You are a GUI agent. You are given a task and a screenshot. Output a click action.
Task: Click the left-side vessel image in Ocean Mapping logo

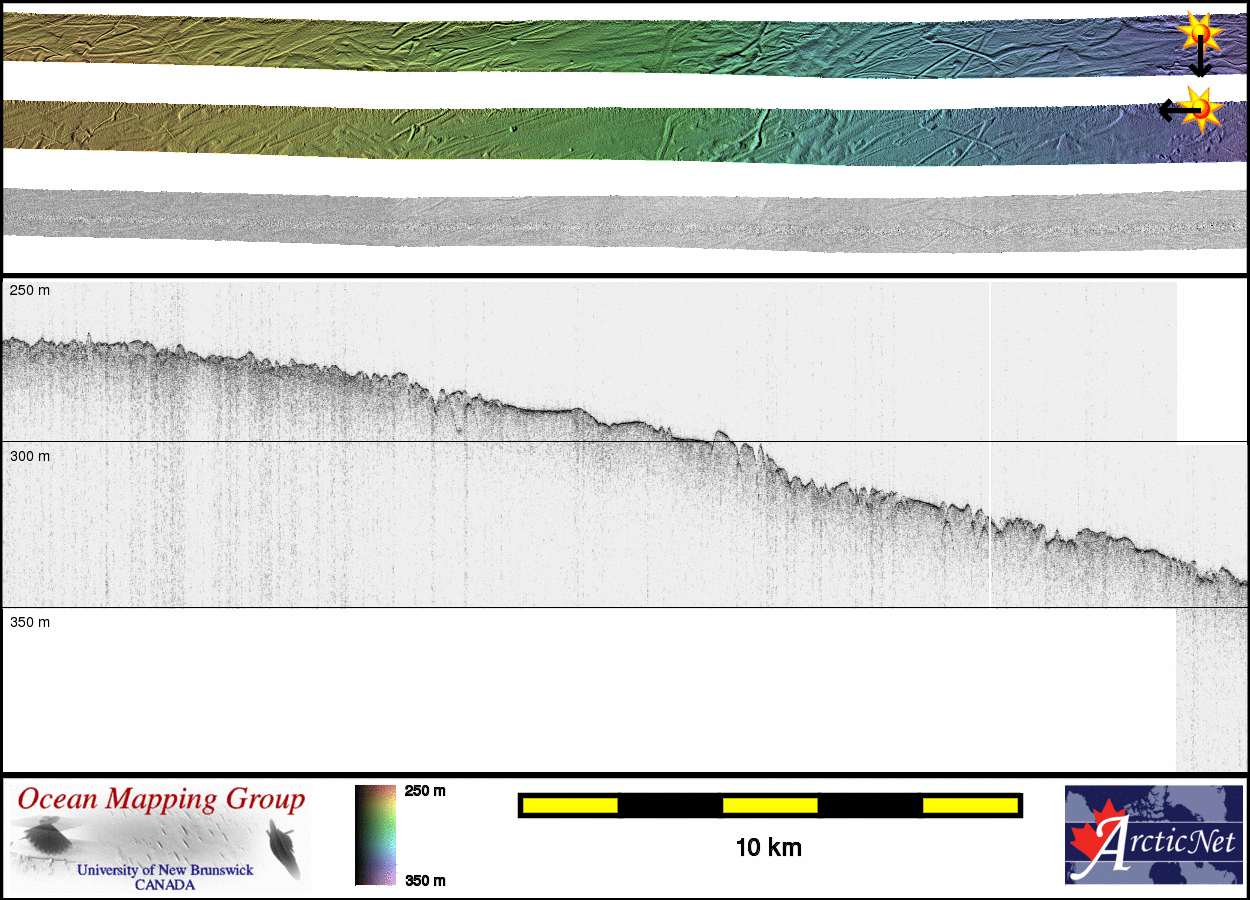[43, 836]
